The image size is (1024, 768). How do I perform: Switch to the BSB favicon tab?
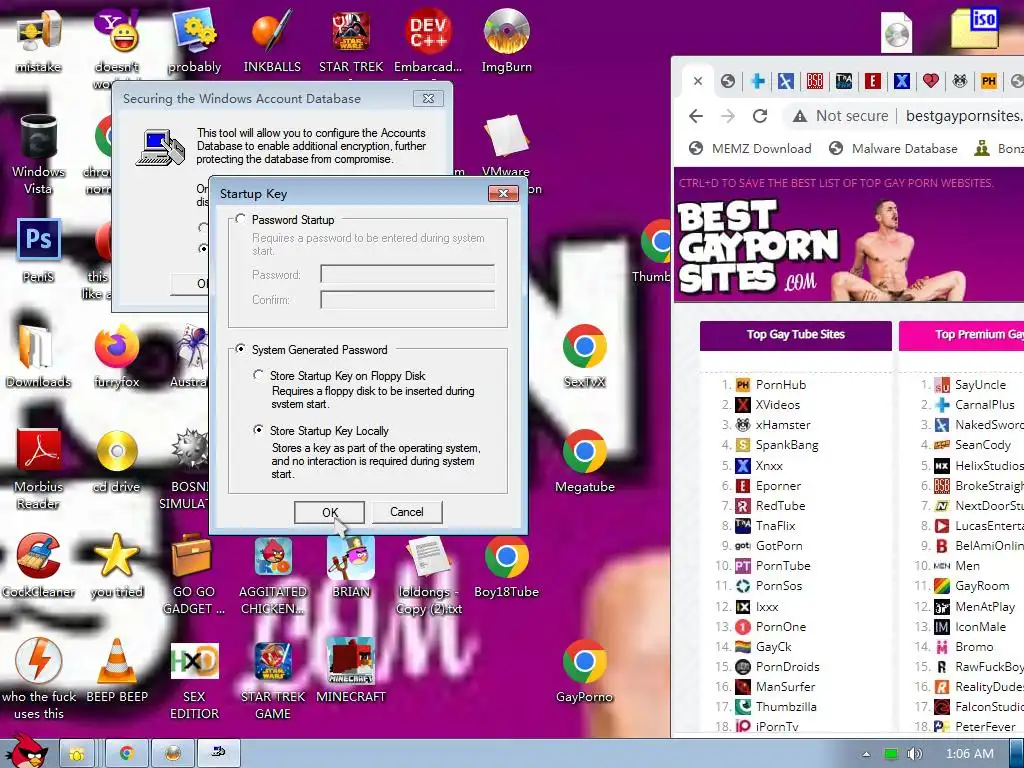click(x=814, y=81)
